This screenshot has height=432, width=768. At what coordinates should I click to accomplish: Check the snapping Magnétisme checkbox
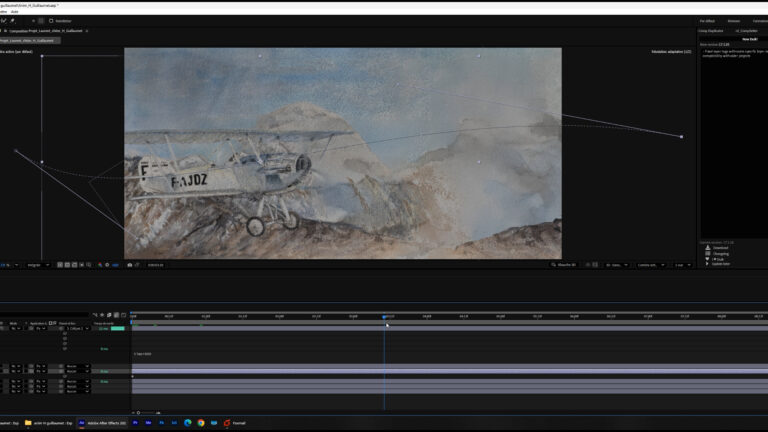coord(51,21)
